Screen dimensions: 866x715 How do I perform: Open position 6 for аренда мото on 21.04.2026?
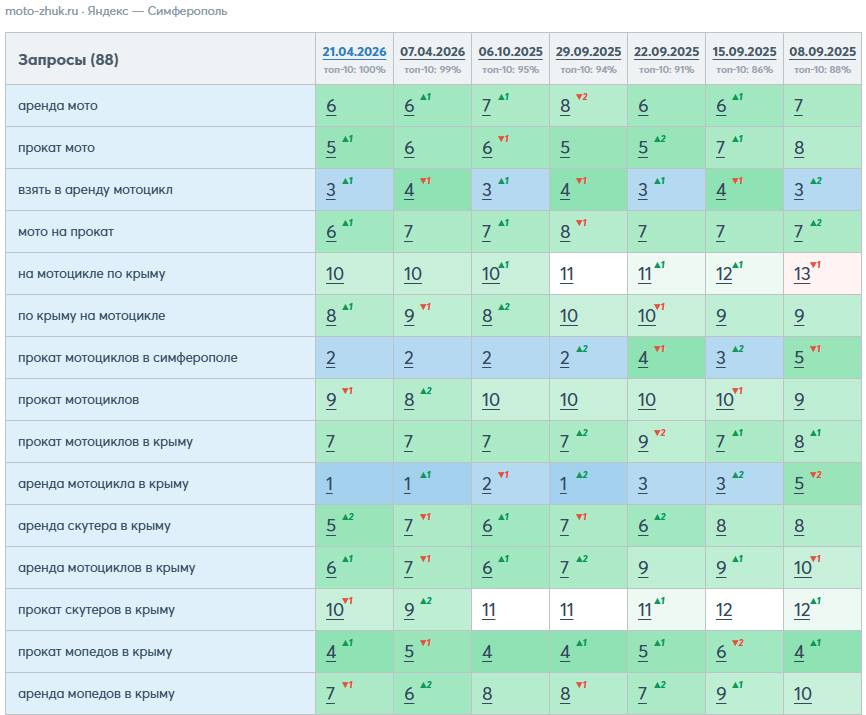point(331,106)
